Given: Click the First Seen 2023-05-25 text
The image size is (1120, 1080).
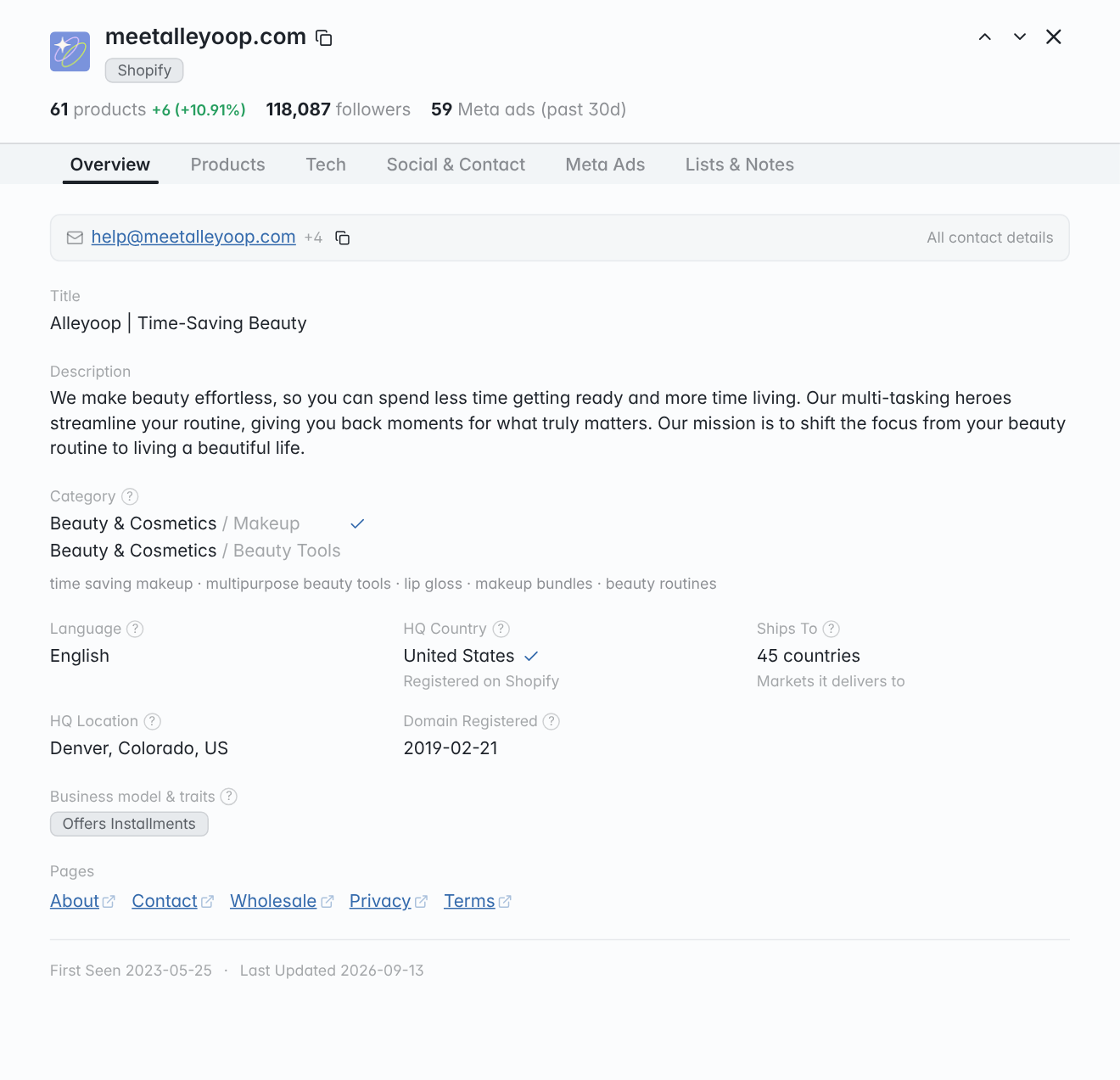Looking at the screenshot, I should tap(131, 971).
